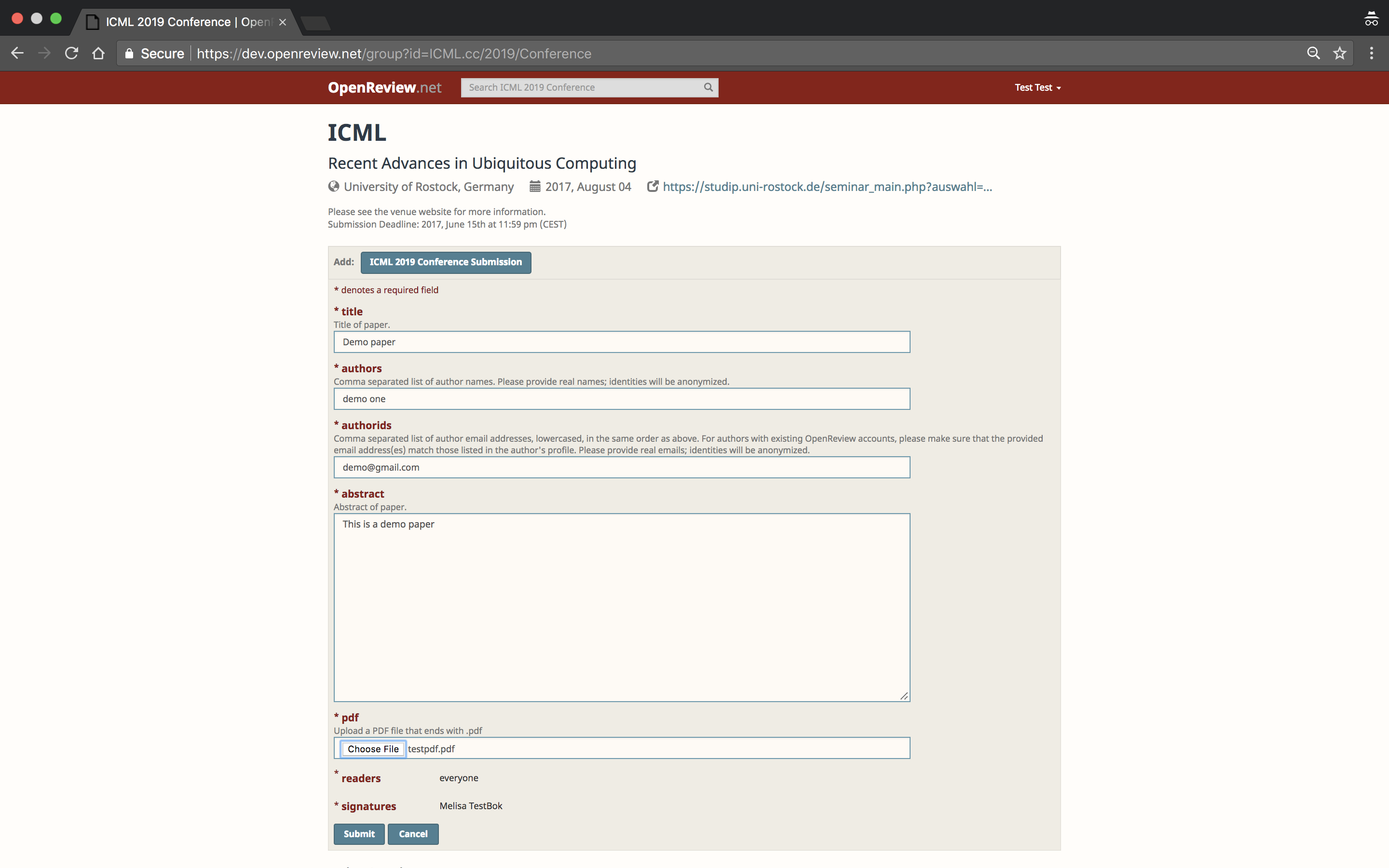Image resolution: width=1389 pixels, height=868 pixels.
Task: Click the Melisa TestBok signatures value
Action: pyautogui.click(x=471, y=806)
